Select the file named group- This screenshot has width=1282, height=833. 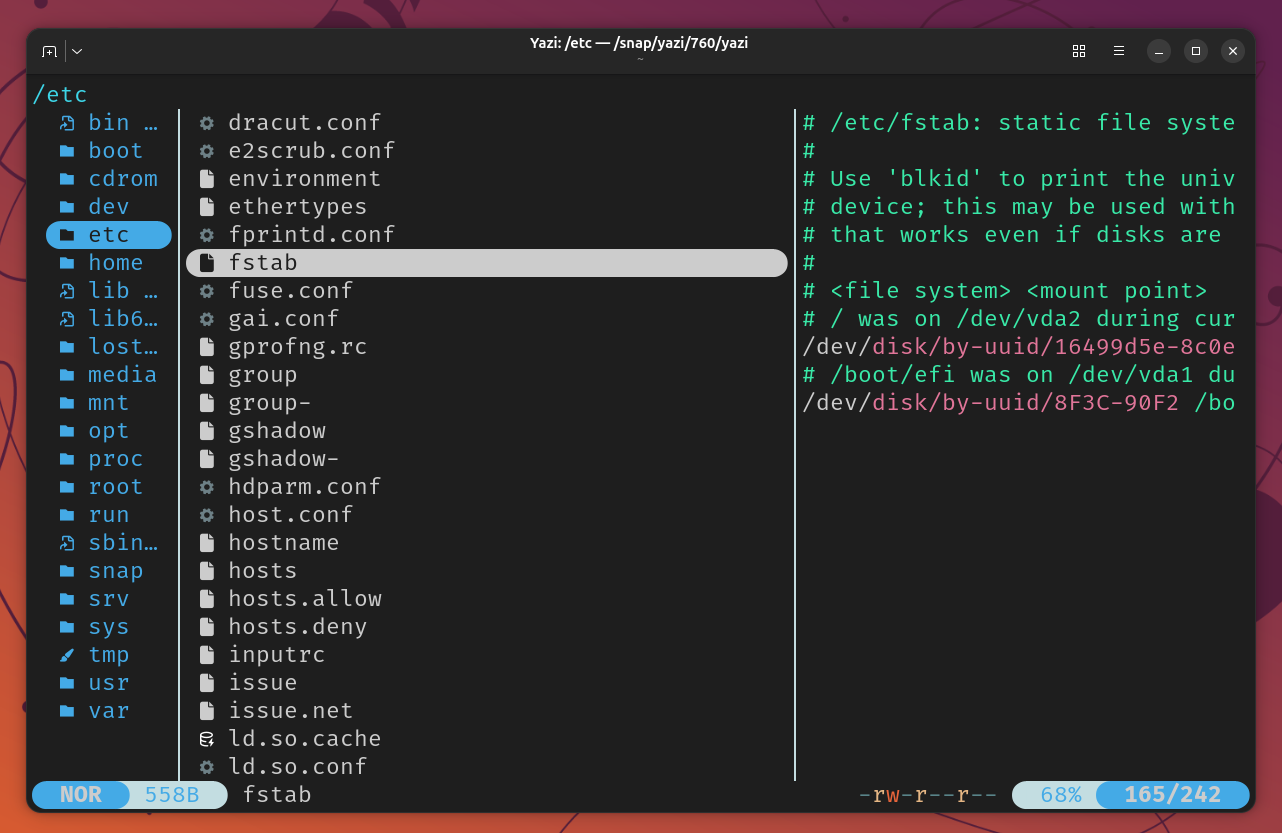pyautogui.click(x=270, y=403)
